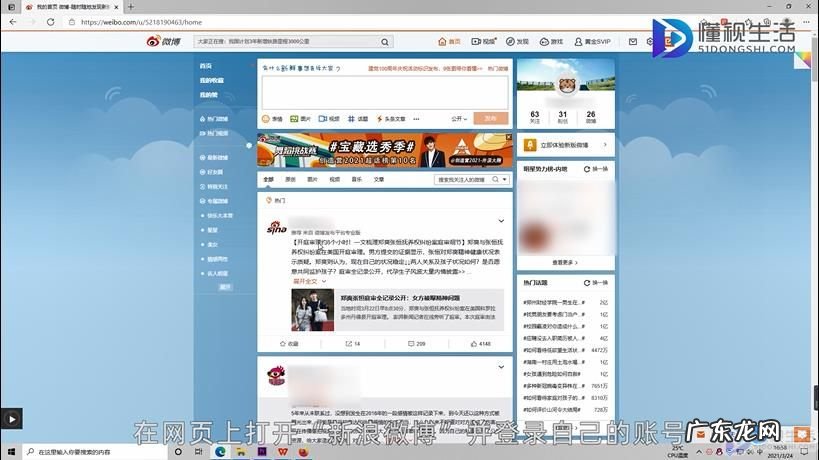The width and height of the screenshot is (819, 460).
Task: Refresh 明星势力榜 with 换一换
Action: tap(596, 169)
